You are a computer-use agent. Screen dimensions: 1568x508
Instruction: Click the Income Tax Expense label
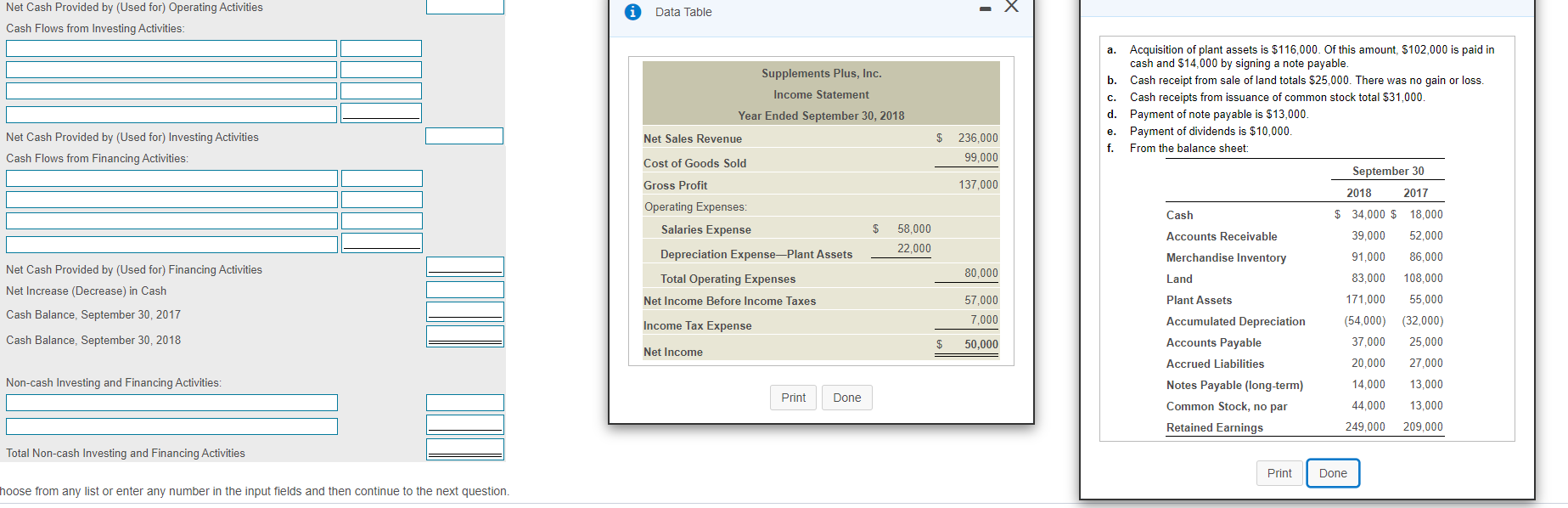[698, 325]
